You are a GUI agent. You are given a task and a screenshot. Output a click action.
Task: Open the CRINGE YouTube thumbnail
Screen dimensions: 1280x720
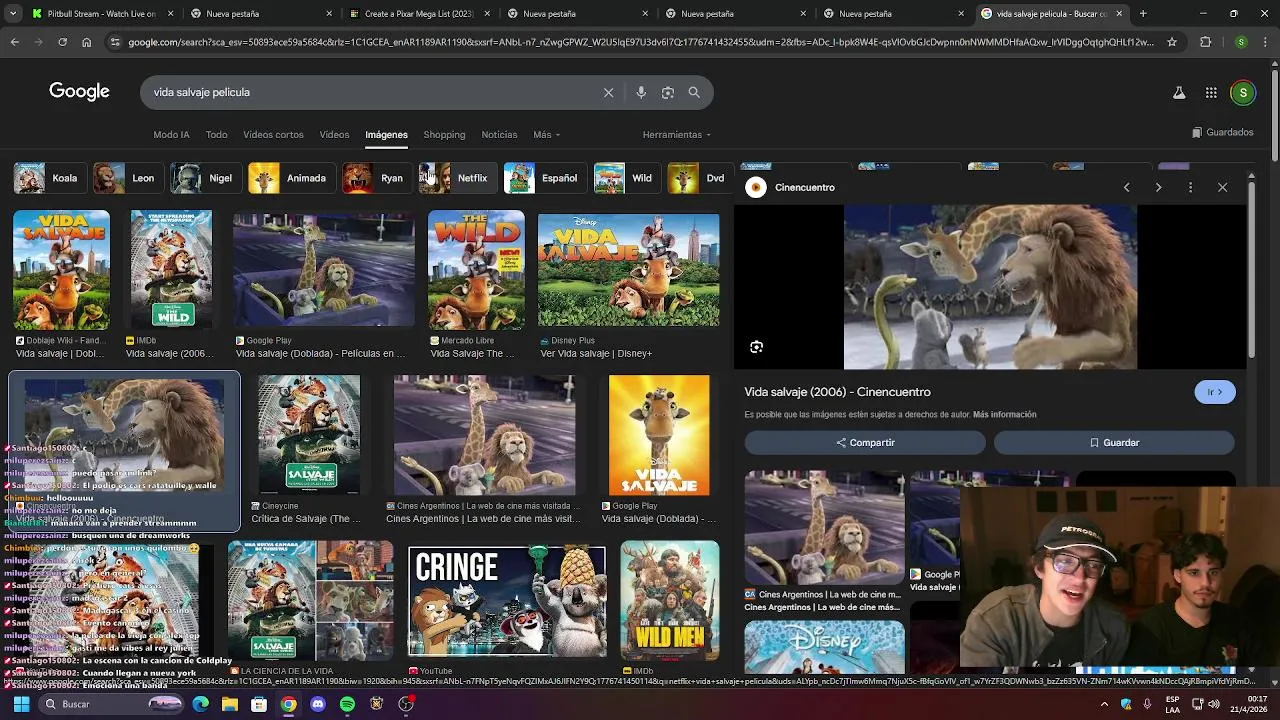click(507, 601)
